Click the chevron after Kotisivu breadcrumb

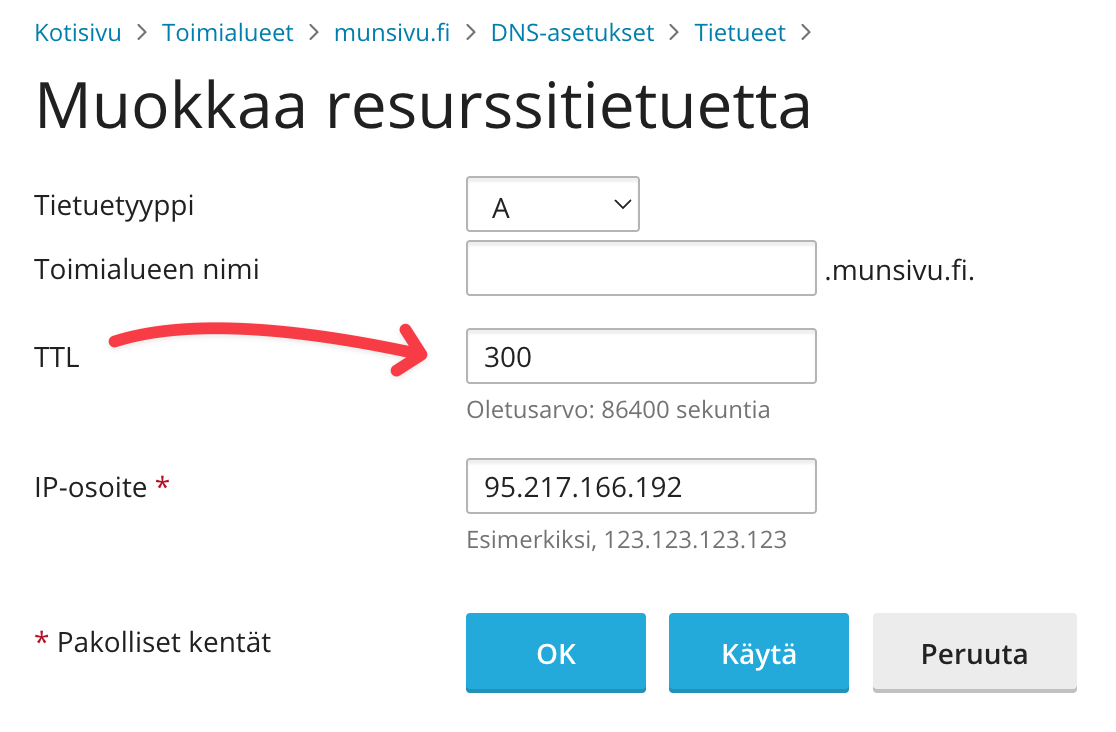coord(142,33)
